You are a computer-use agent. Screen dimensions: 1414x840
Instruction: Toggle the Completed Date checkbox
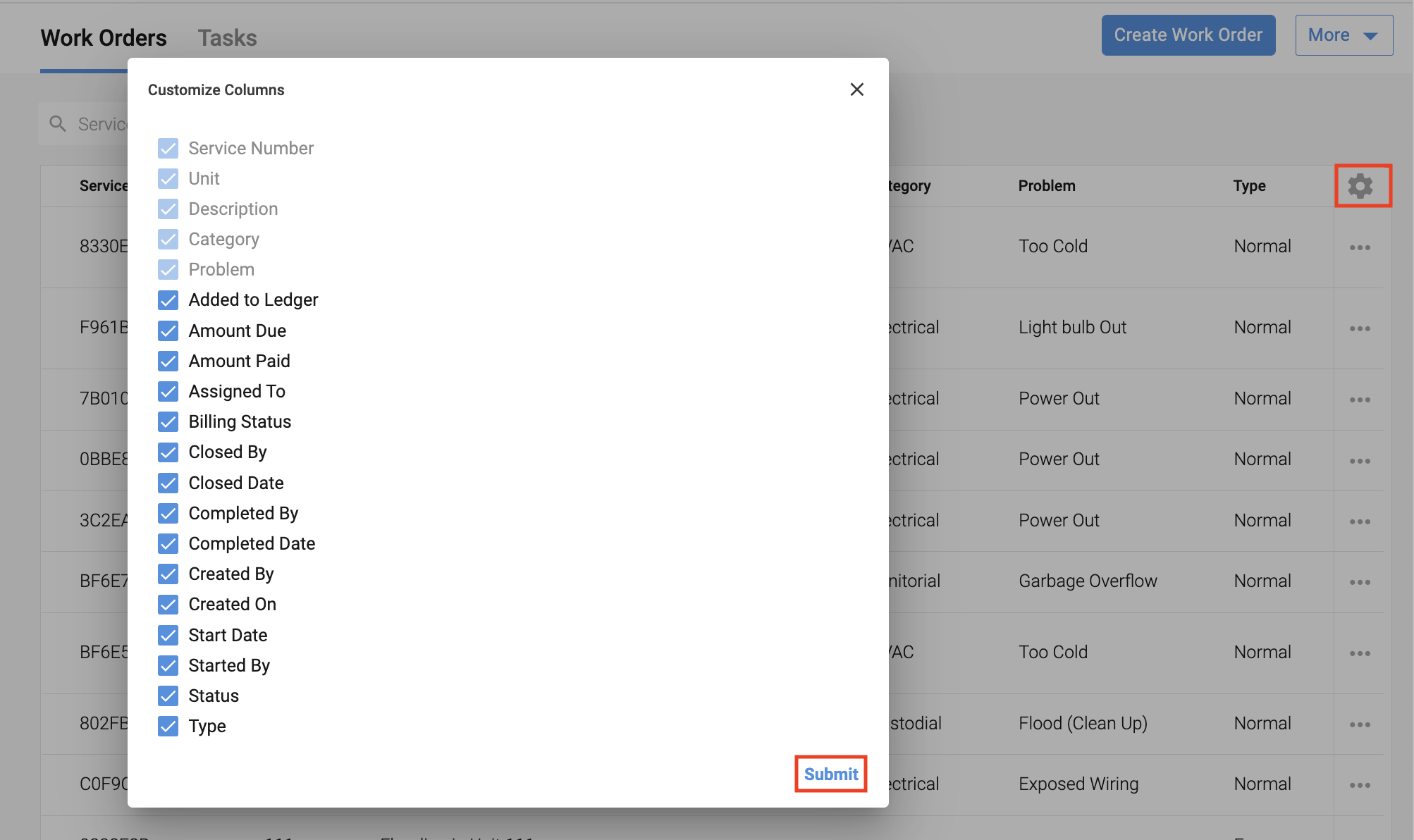(x=168, y=544)
